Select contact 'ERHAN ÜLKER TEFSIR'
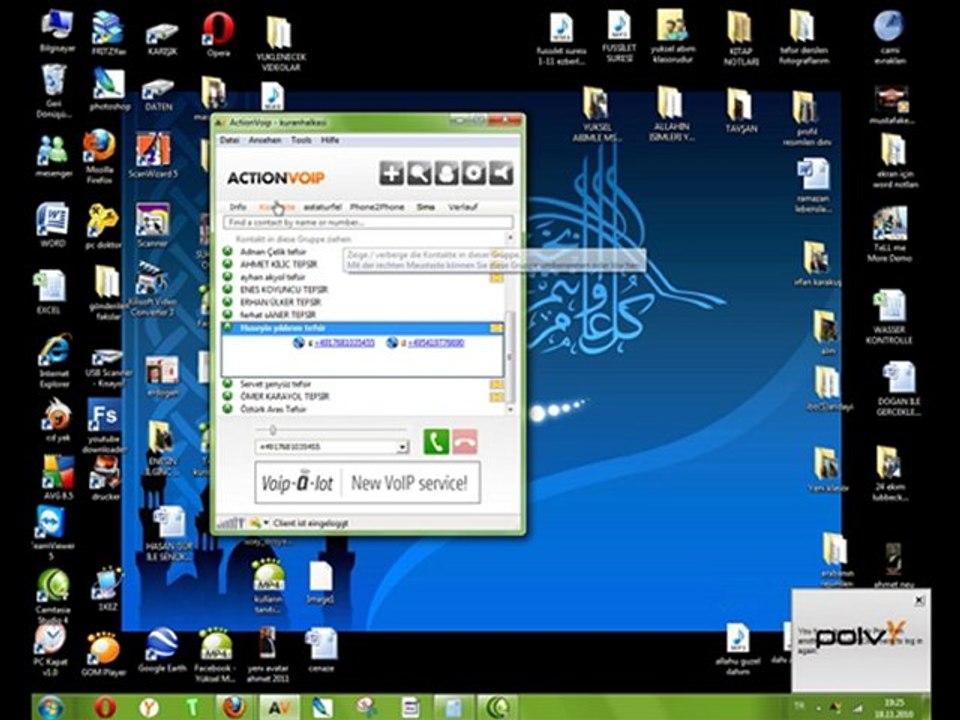This screenshot has height=720, width=960. 280,302
